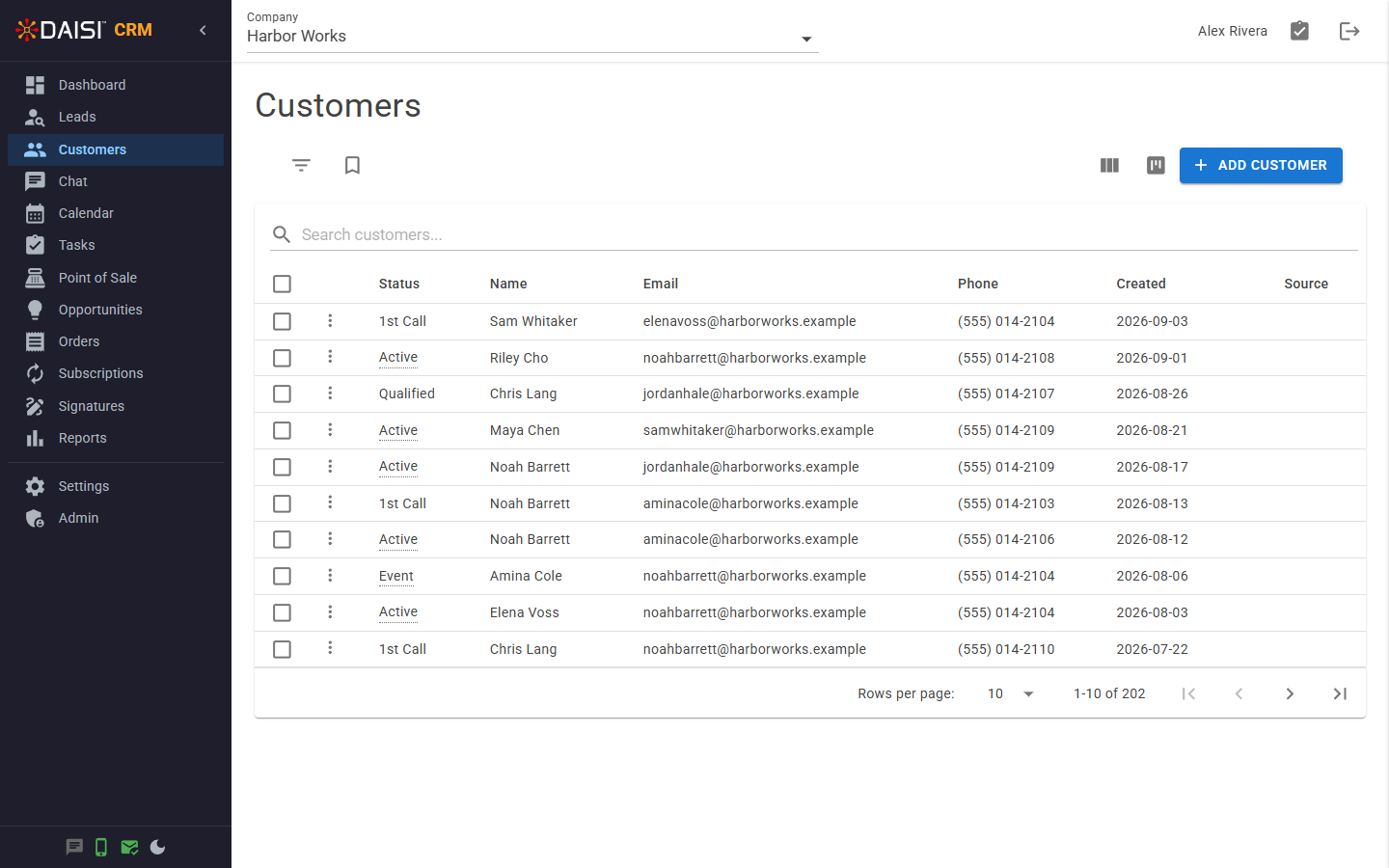Jump to last page of customers
Viewport: 1389px width, 868px height.
click(x=1340, y=693)
